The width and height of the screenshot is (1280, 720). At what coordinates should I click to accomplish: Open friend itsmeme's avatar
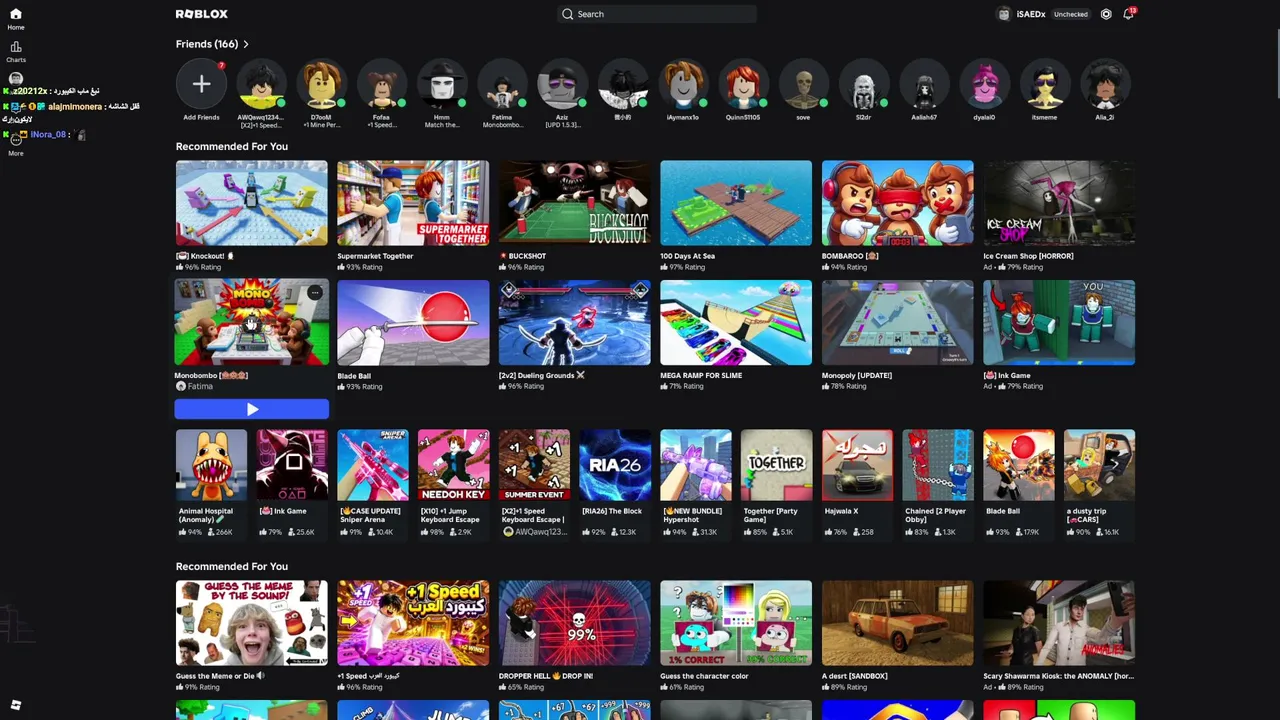tap(1044, 85)
